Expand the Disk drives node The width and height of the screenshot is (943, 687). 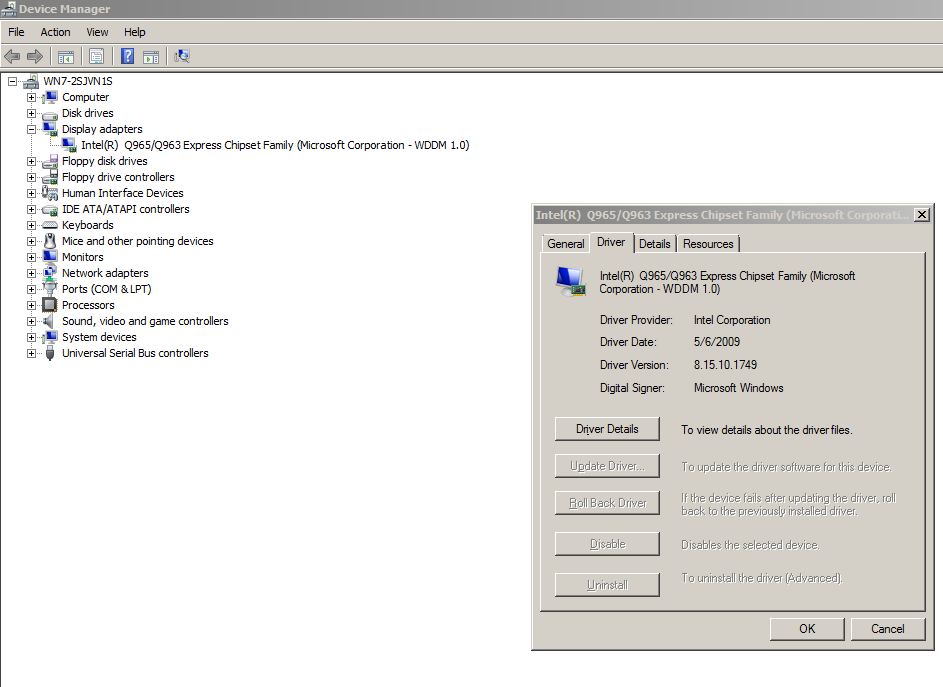(31, 113)
